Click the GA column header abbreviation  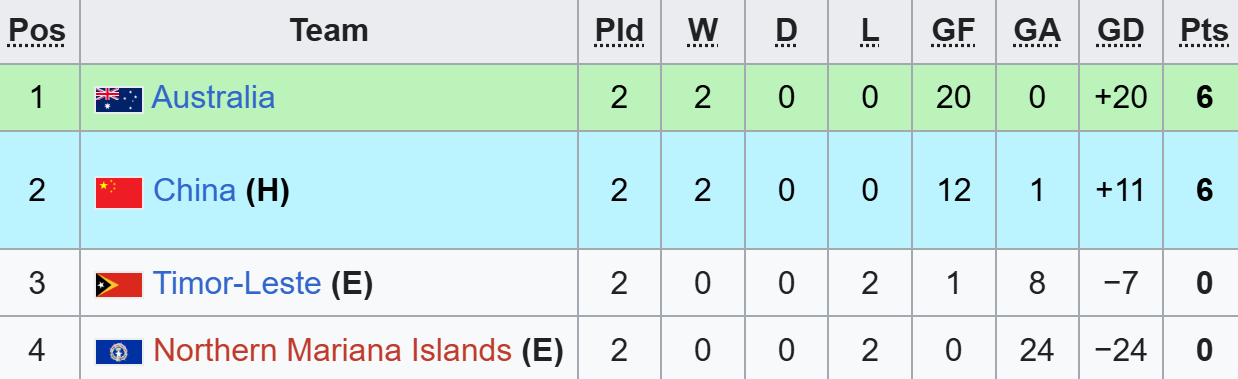pyautogui.click(x=1037, y=31)
